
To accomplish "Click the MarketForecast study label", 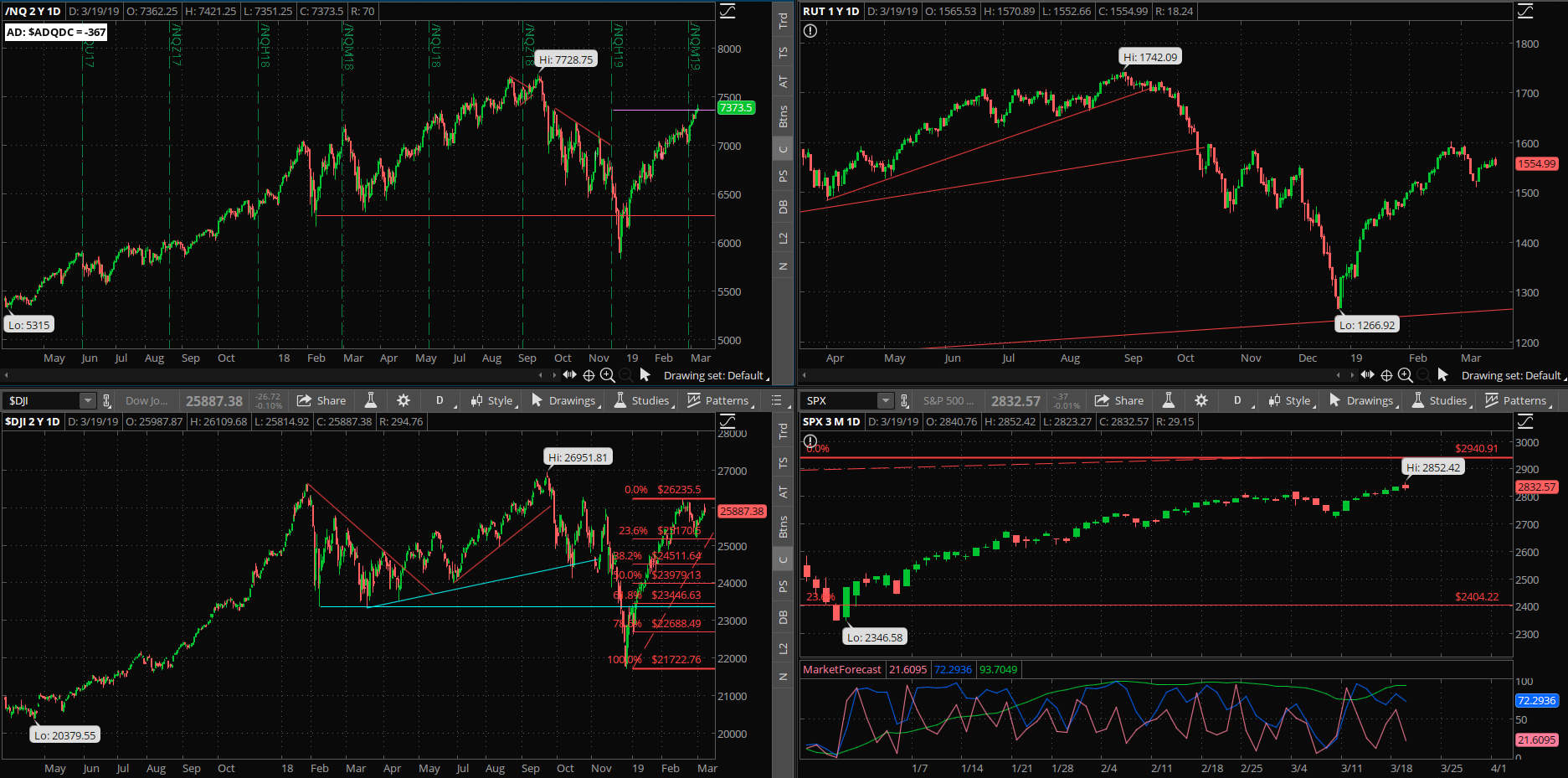I will coord(842,669).
